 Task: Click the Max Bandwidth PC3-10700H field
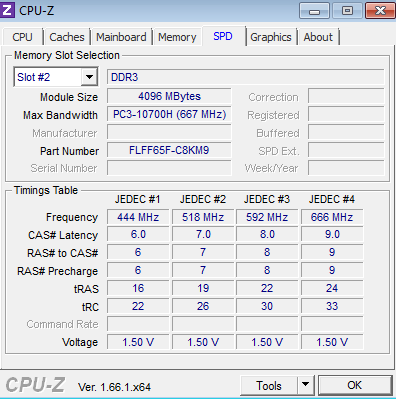[x=169, y=114]
